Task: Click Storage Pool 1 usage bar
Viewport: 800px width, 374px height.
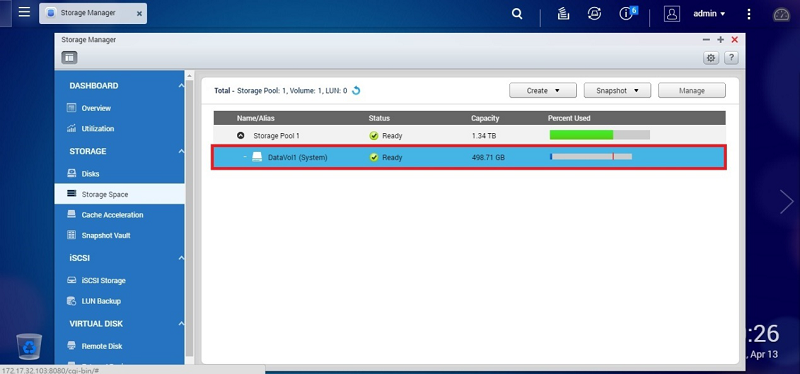Action: click(599, 135)
